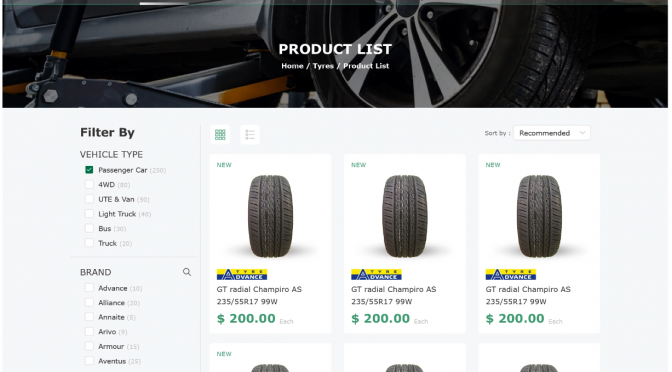The height and width of the screenshot is (372, 672).
Task: Check the Alliance brand filter
Action: pyautogui.click(x=89, y=303)
